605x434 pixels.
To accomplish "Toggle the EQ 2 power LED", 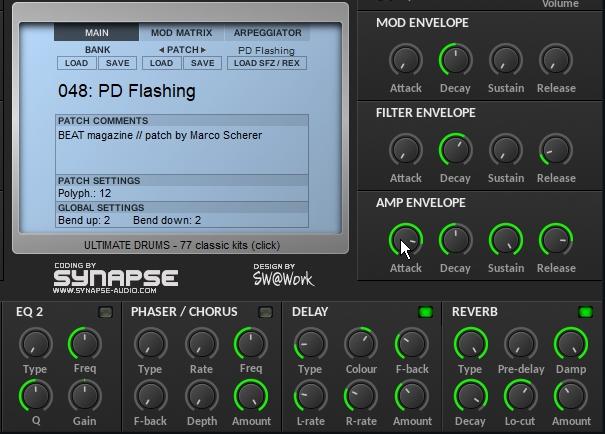I will click(x=105, y=313).
